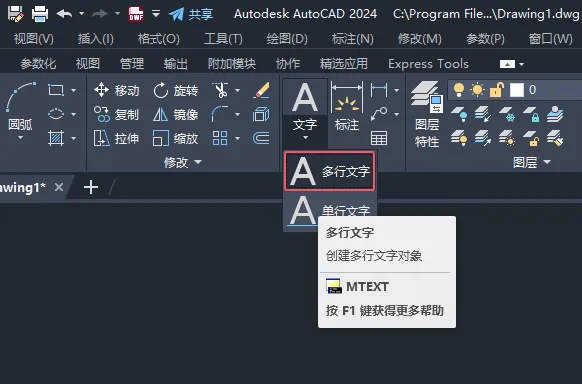This screenshot has width=582, height=384.
Task: Switch to the 精选应用 ribbon tab
Action: [344, 64]
